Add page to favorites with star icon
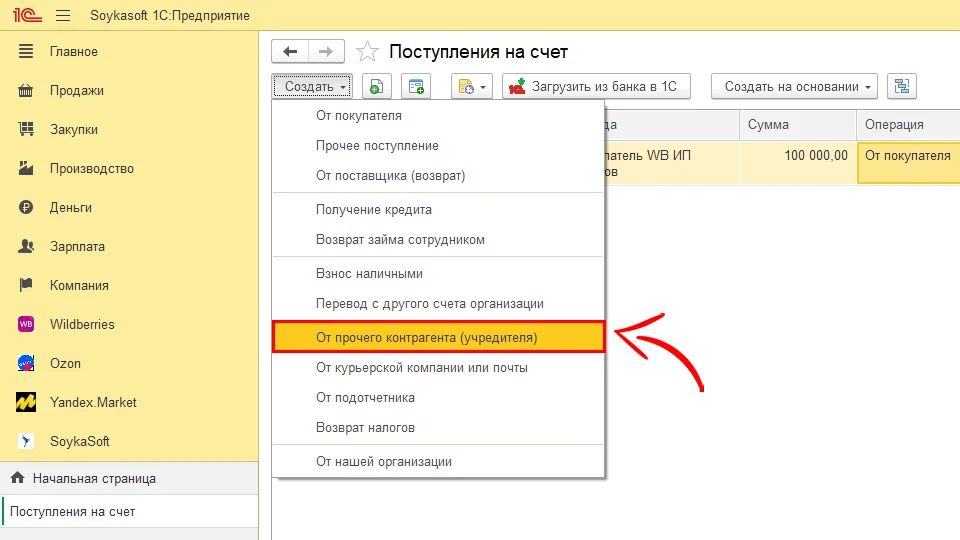 tap(367, 52)
